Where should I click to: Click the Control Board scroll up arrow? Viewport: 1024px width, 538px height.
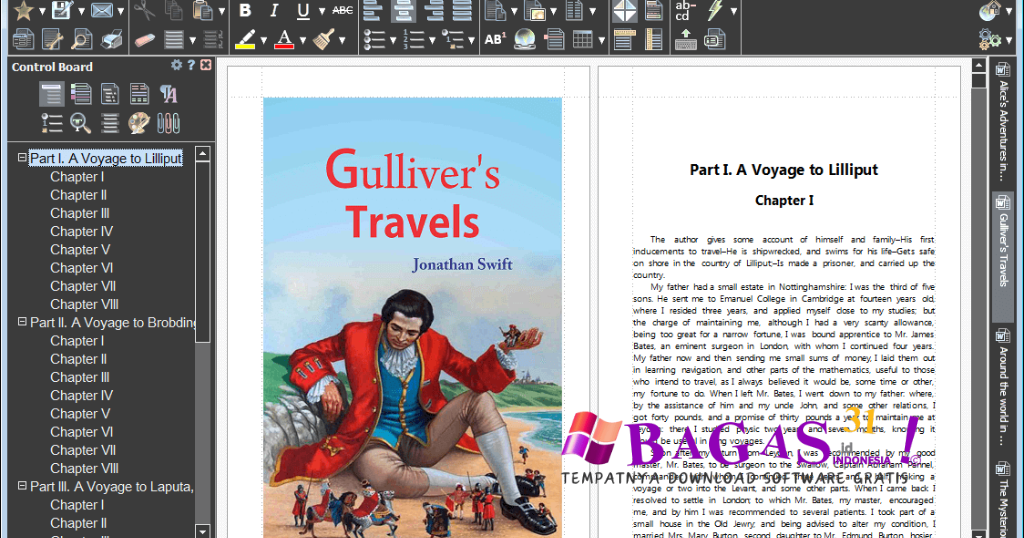point(202,154)
